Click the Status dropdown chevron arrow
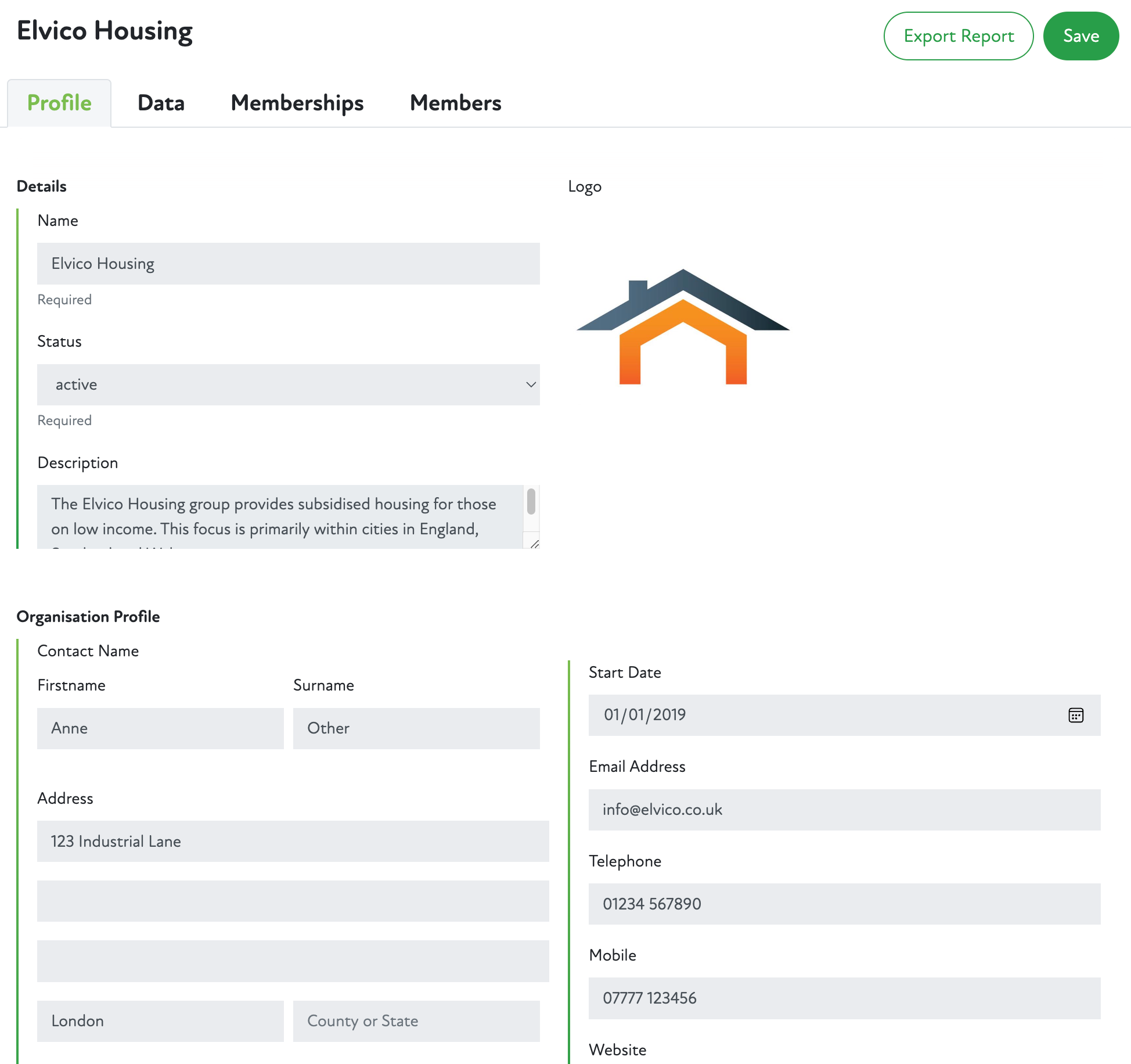Screen dimensions: 1131x1064 [x=530, y=384]
